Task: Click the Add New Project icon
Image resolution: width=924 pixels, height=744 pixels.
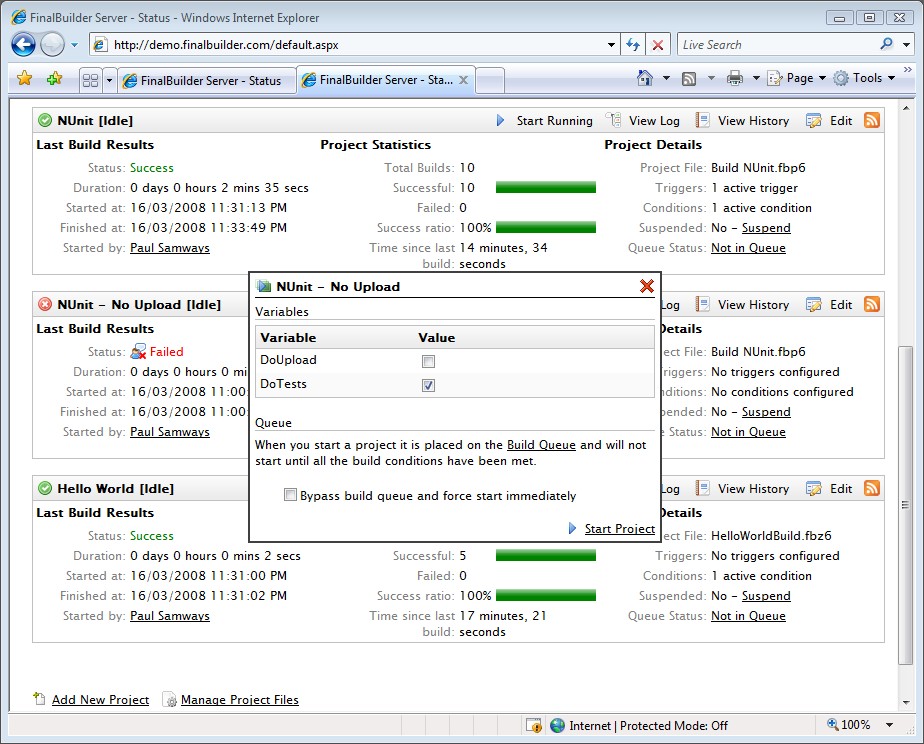Action: point(39,699)
